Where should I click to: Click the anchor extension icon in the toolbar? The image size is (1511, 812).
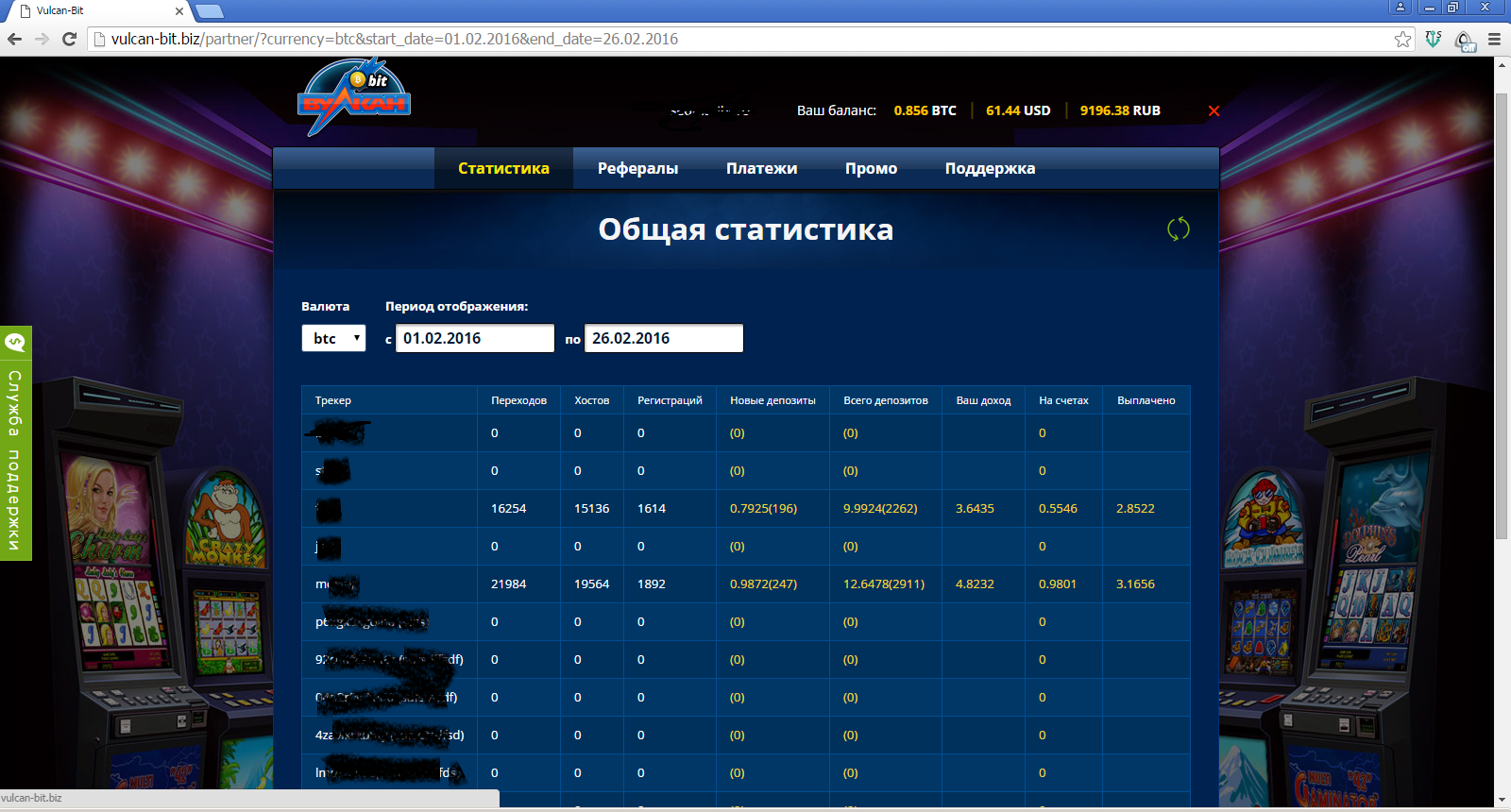click(x=1433, y=39)
